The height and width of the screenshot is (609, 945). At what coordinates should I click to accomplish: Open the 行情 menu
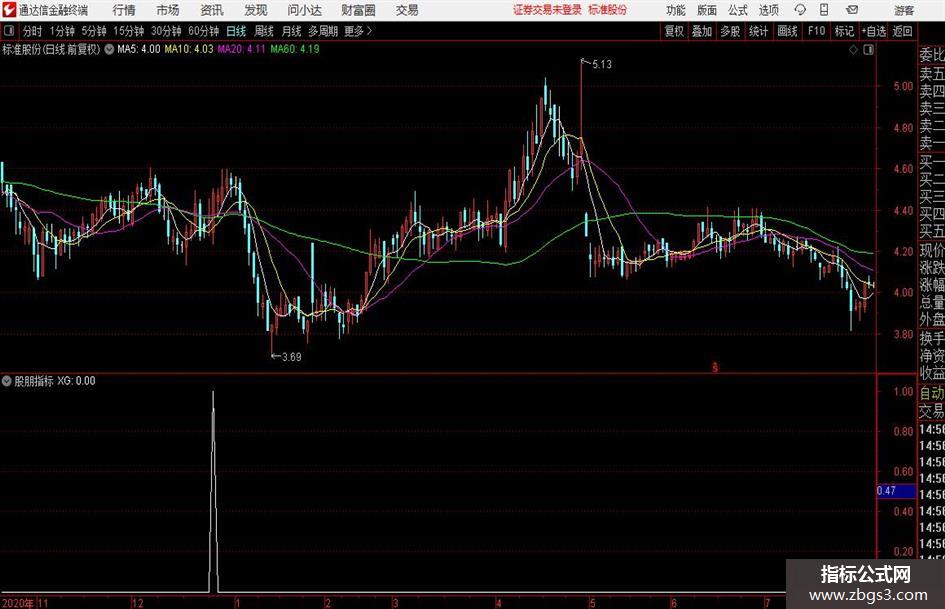tap(124, 10)
